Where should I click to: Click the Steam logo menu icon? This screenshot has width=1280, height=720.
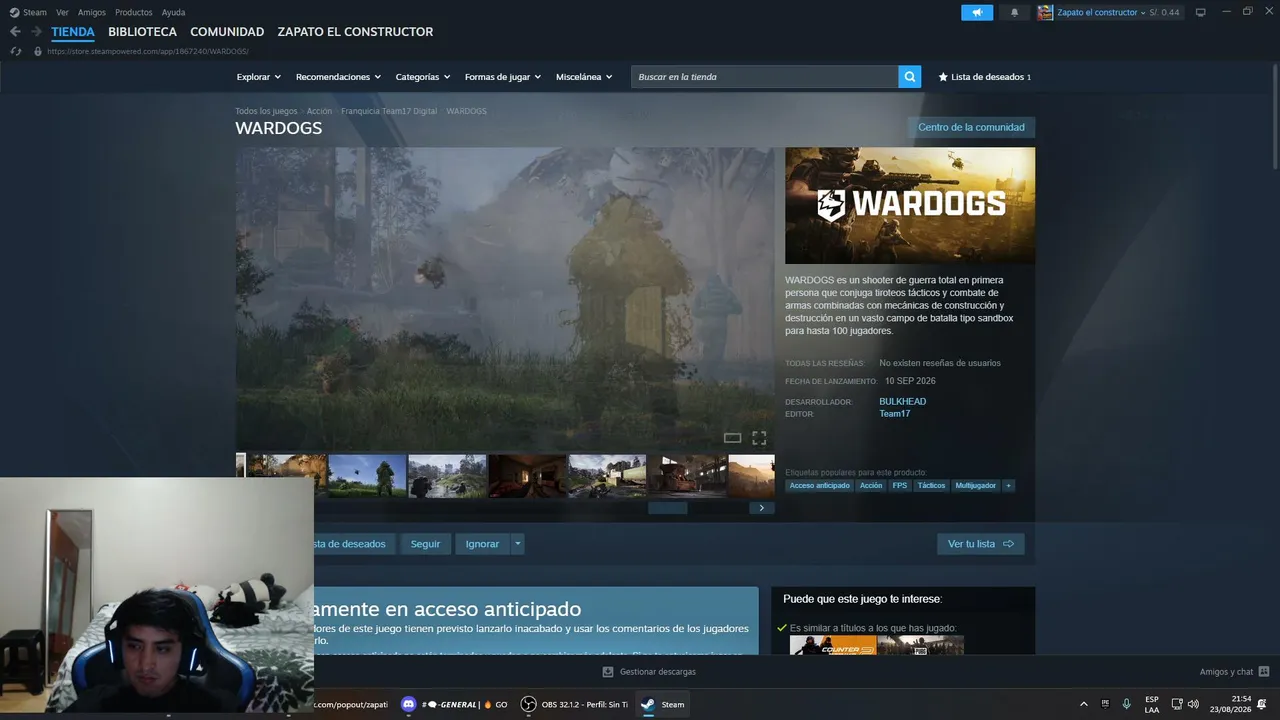coord(14,12)
